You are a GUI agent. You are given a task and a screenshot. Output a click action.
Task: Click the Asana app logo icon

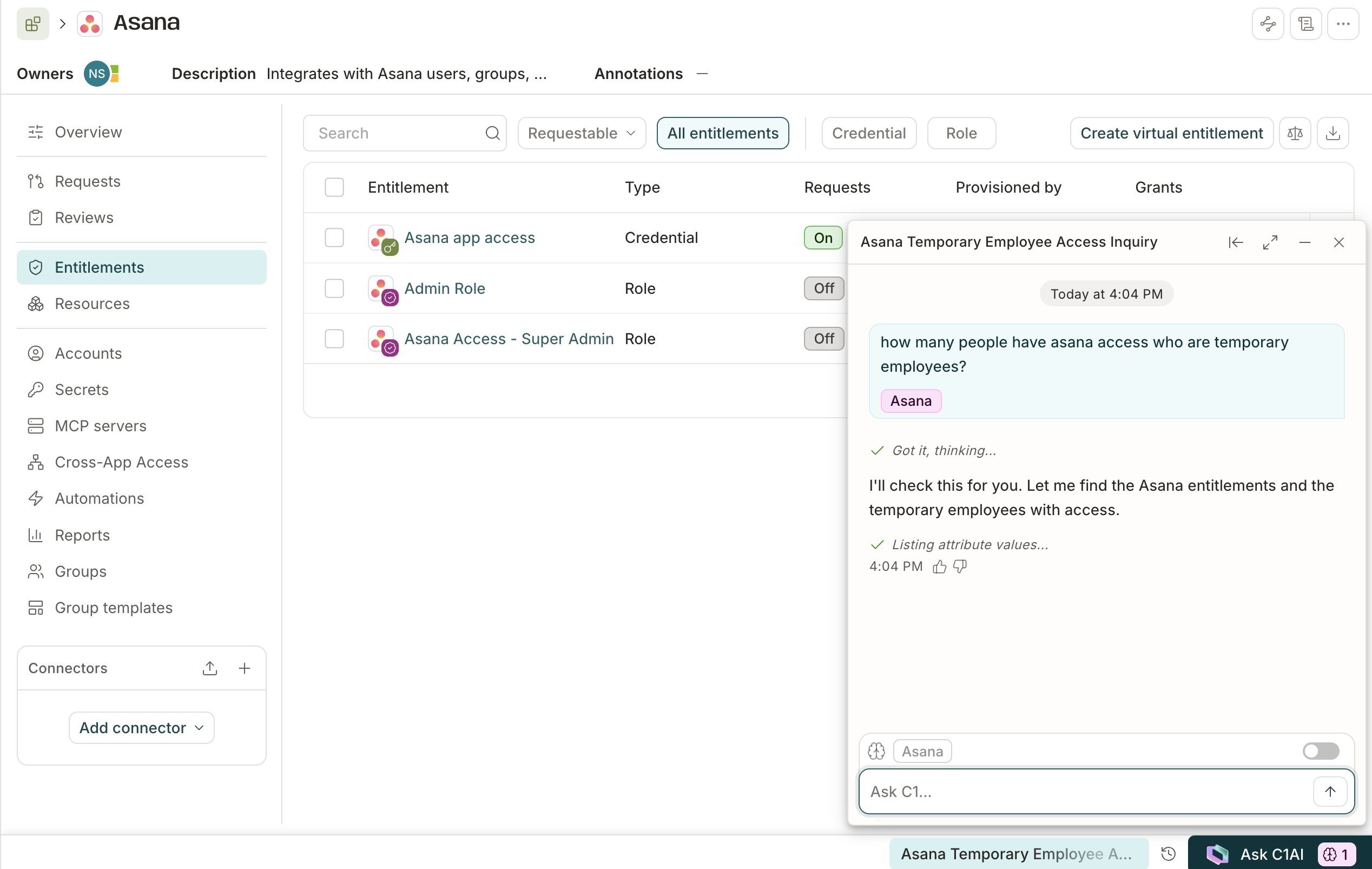(90, 24)
